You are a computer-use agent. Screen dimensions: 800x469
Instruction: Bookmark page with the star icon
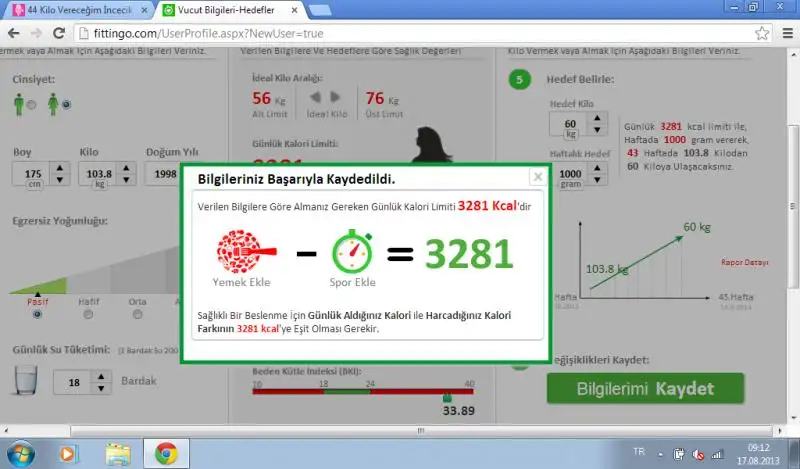762,32
